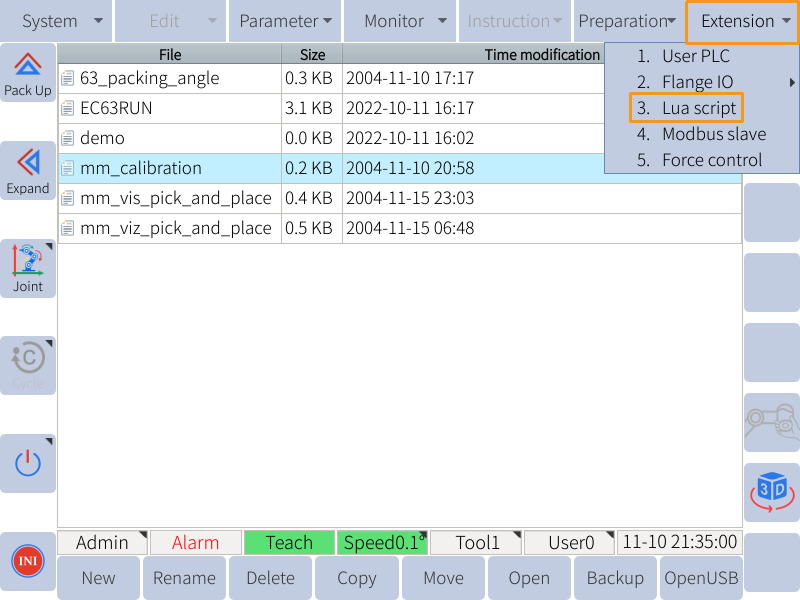This screenshot has height=600, width=800.
Task: Select the mm_vis_pick_and_place file name
Action: 176,198
